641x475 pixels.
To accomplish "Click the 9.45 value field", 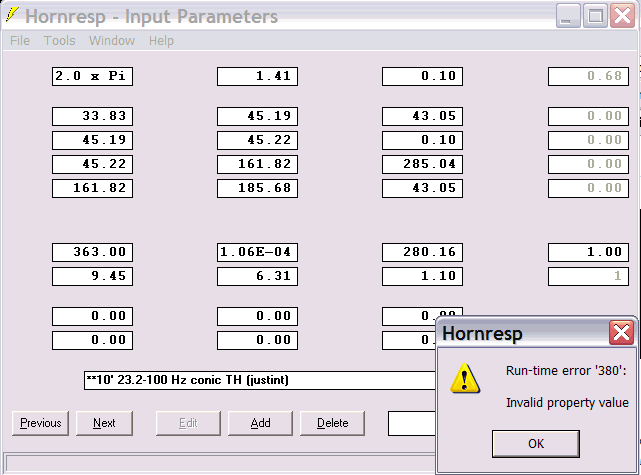I will click(92, 276).
